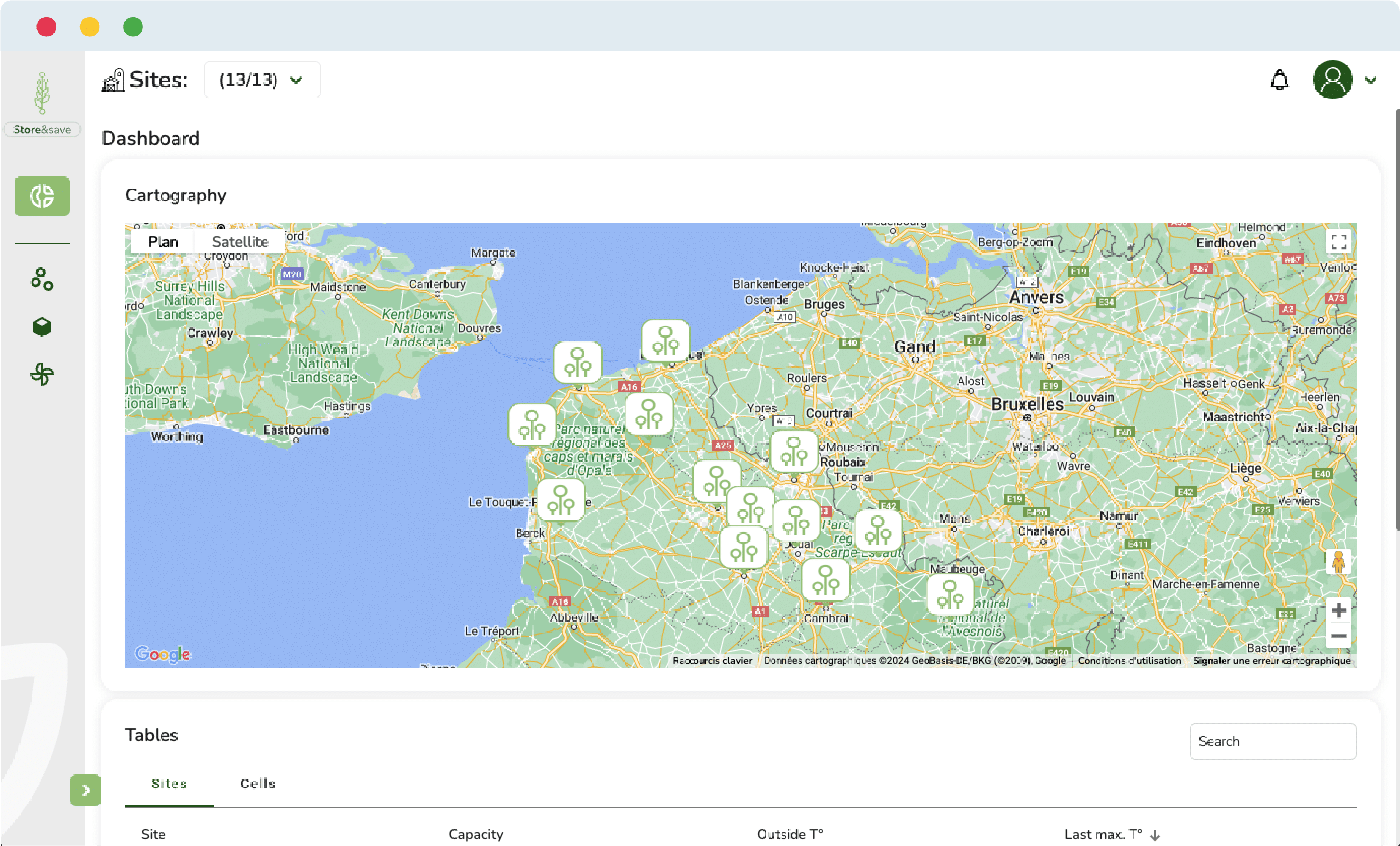
Task: Open Conditions d'utilisation link
Action: [1129, 660]
